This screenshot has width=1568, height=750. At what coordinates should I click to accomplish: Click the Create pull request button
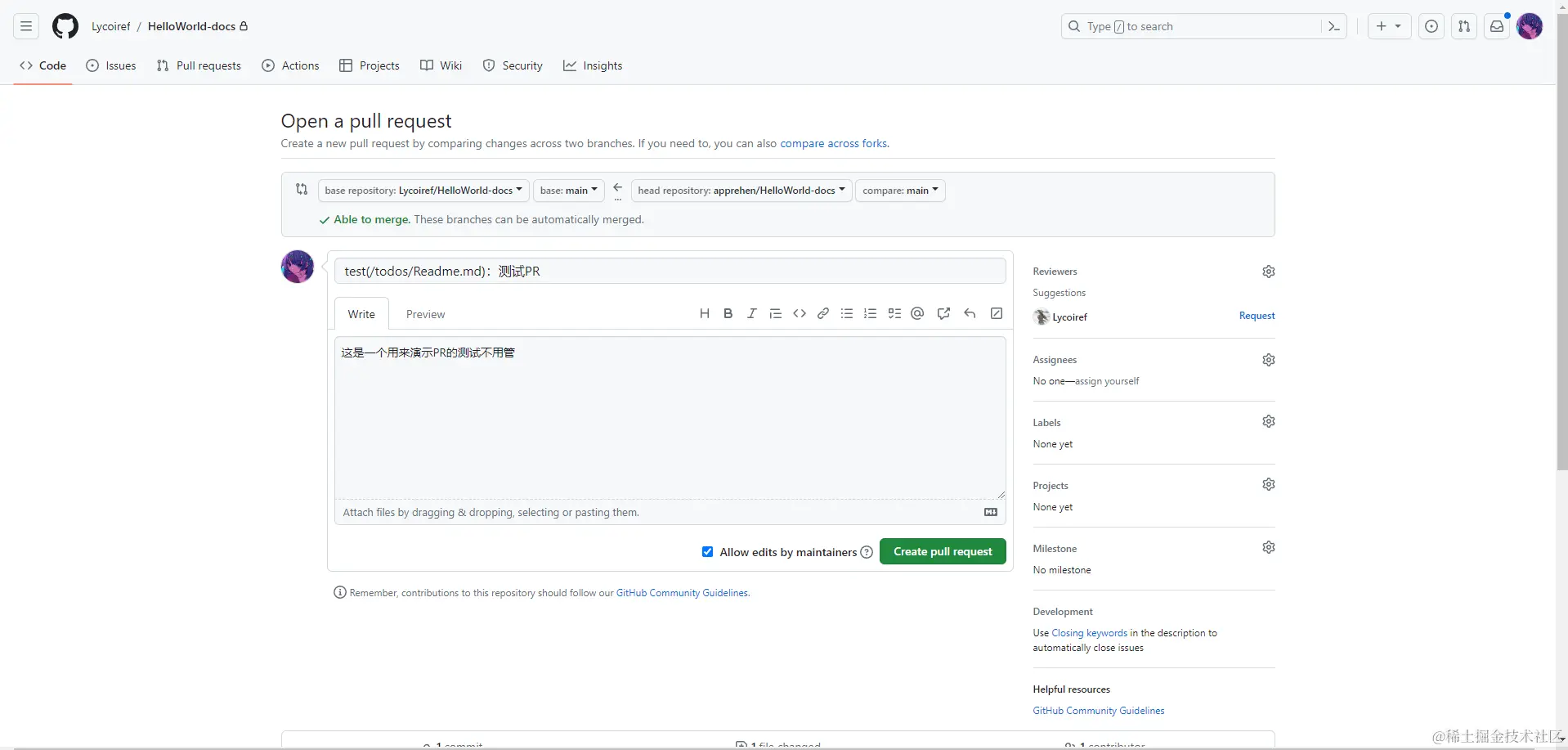(943, 551)
